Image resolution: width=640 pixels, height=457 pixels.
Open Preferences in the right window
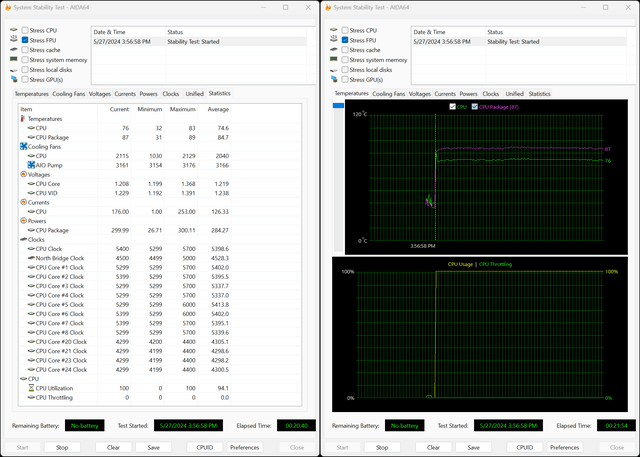[x=565, y=447]
